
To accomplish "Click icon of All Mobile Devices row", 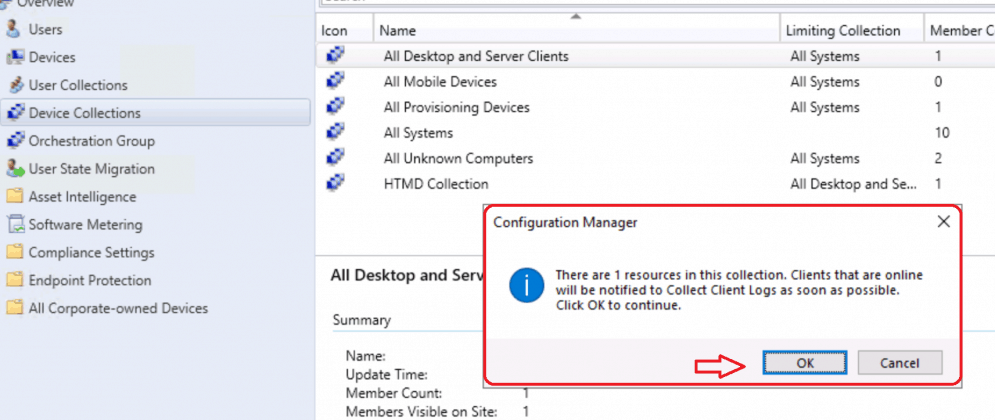I will click(335, 81).
